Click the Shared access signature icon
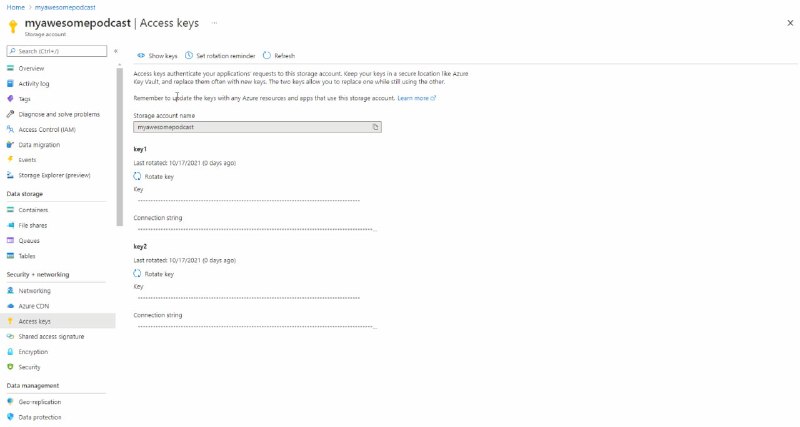 [x=10, y=336]
